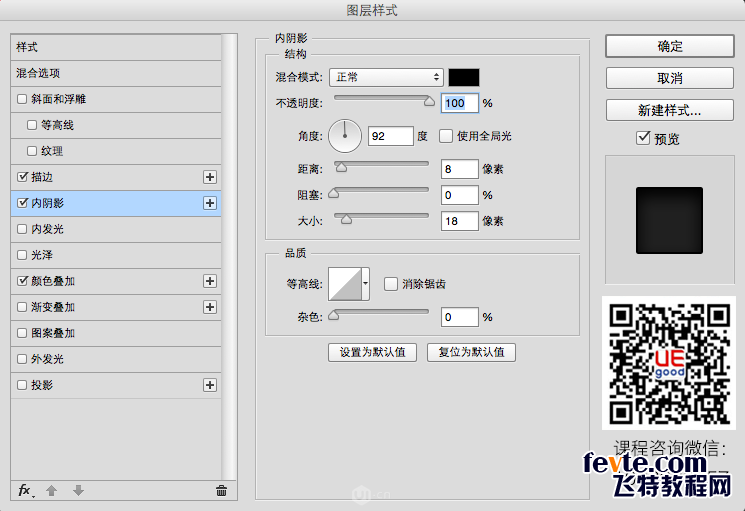Screen dimensions: 745x511
Task: Click the plus icon beside 渐变叠加
Action: [x=210, y=307]
